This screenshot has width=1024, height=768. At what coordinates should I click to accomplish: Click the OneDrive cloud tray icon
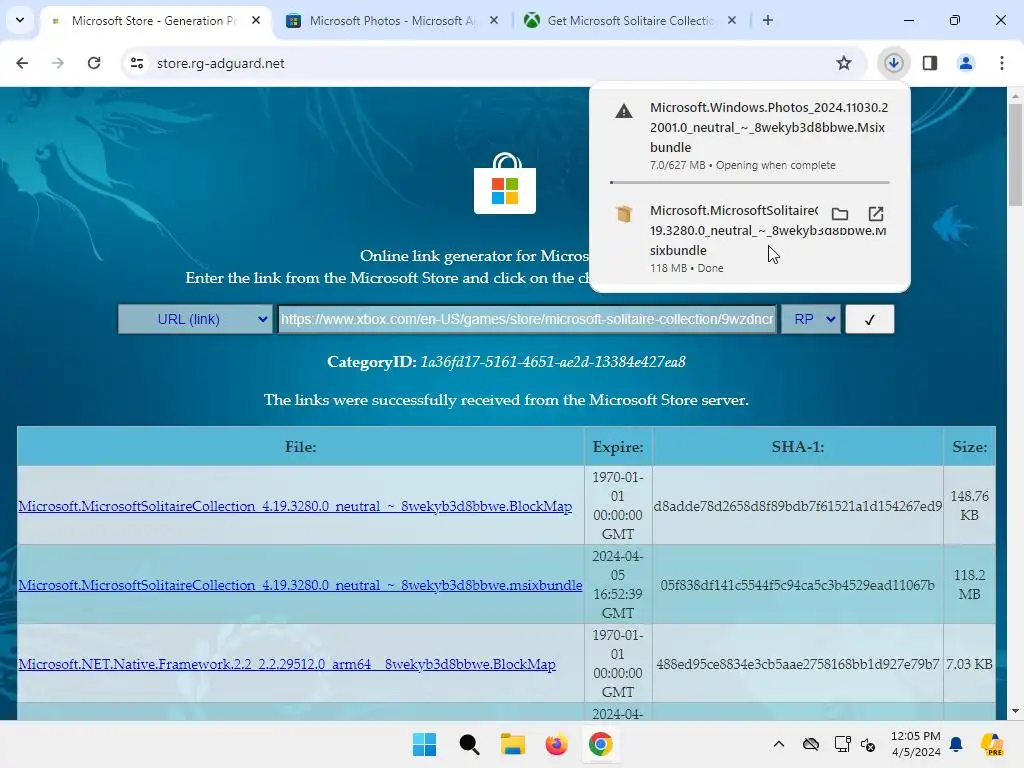coord(810,744)
